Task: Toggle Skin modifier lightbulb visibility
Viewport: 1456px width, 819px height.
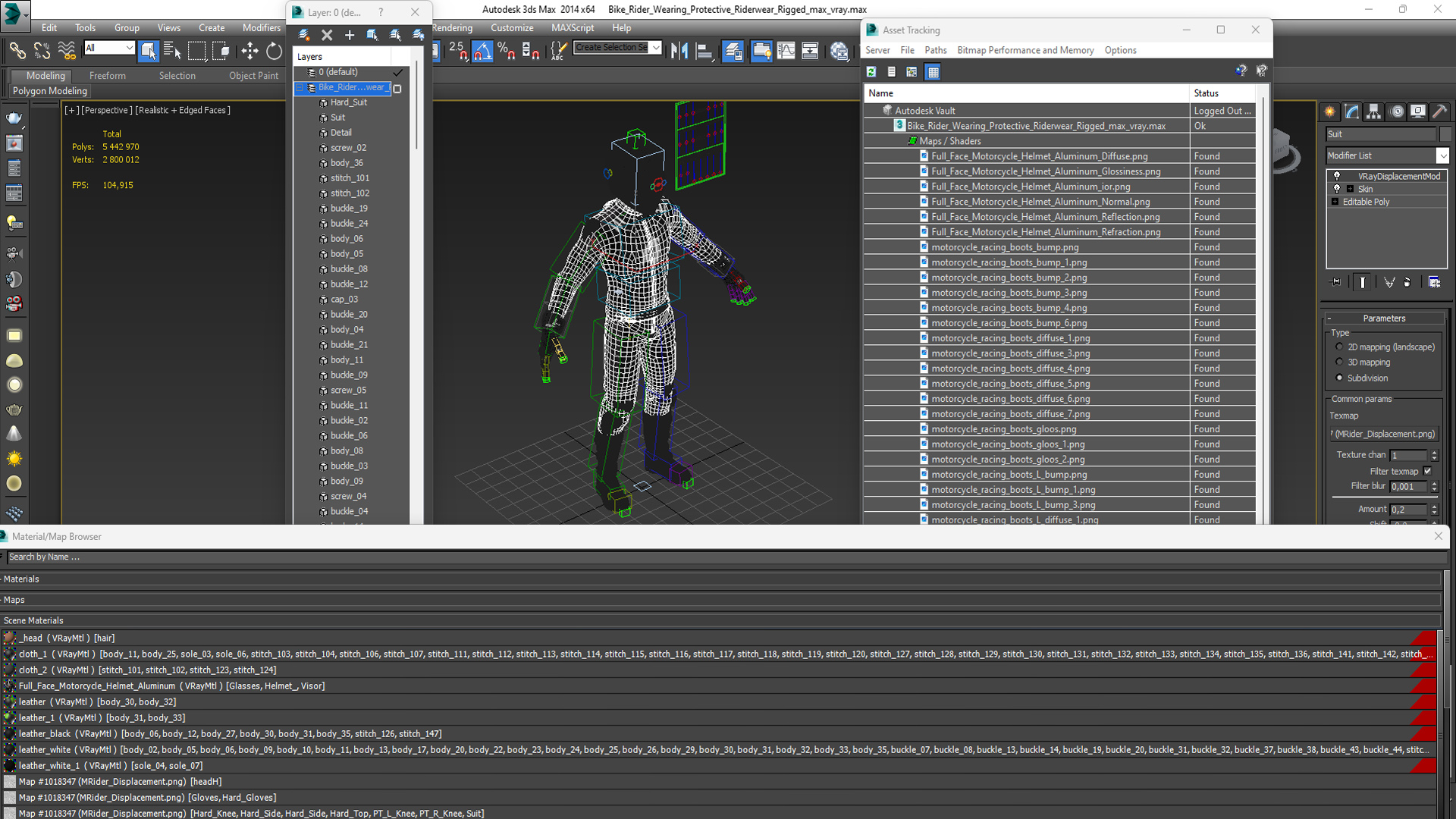Action: pos(1337,189)
